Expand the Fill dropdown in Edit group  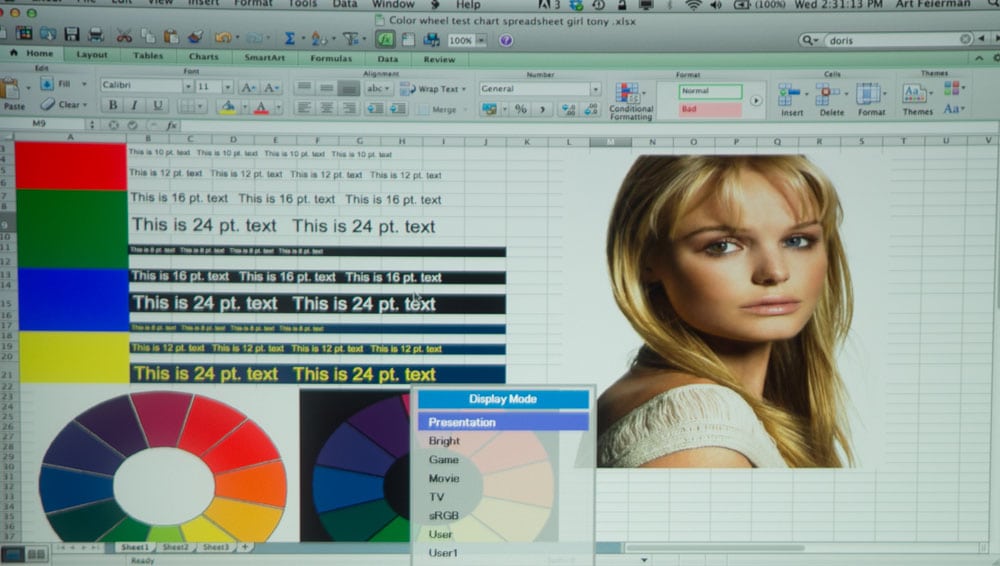[x=84, y=84]
